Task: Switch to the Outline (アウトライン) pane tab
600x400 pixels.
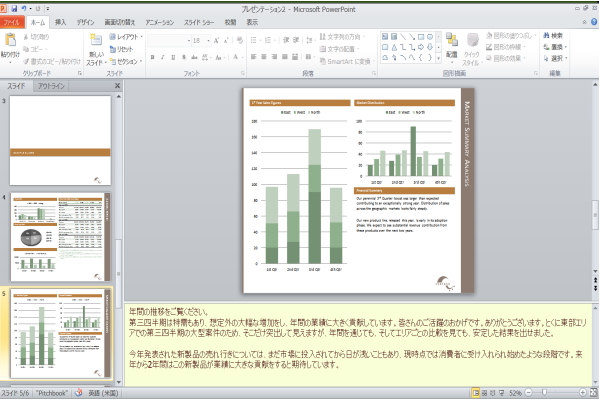Action: (51, 86)
